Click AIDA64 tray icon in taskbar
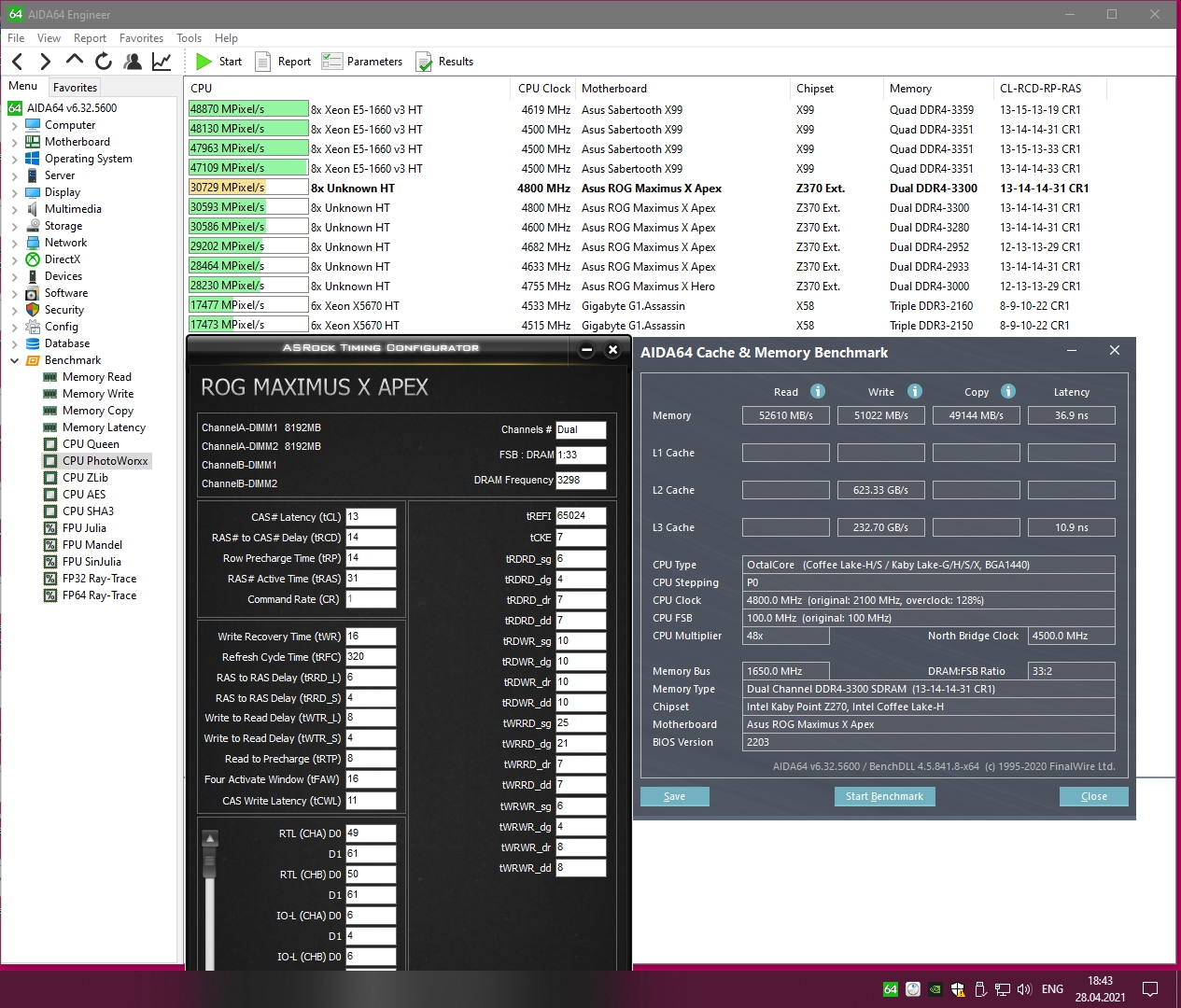The height and width of the screenshot is (1008, 1181). (891, 989)
